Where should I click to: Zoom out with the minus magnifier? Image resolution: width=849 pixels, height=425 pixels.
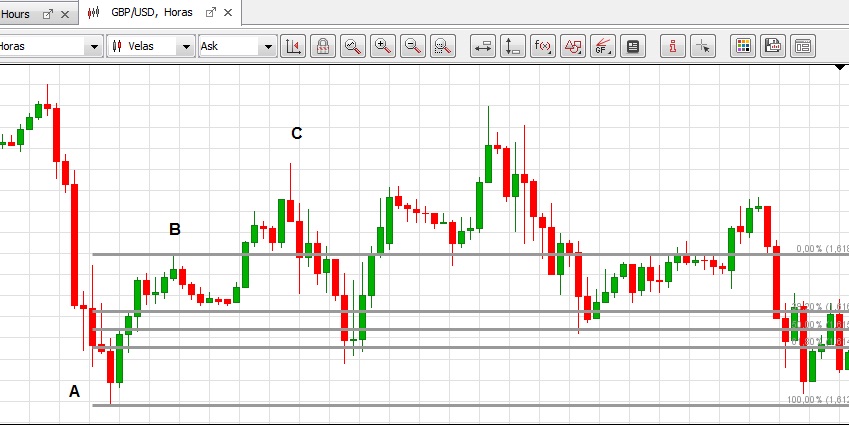click(x=412, y=46)
